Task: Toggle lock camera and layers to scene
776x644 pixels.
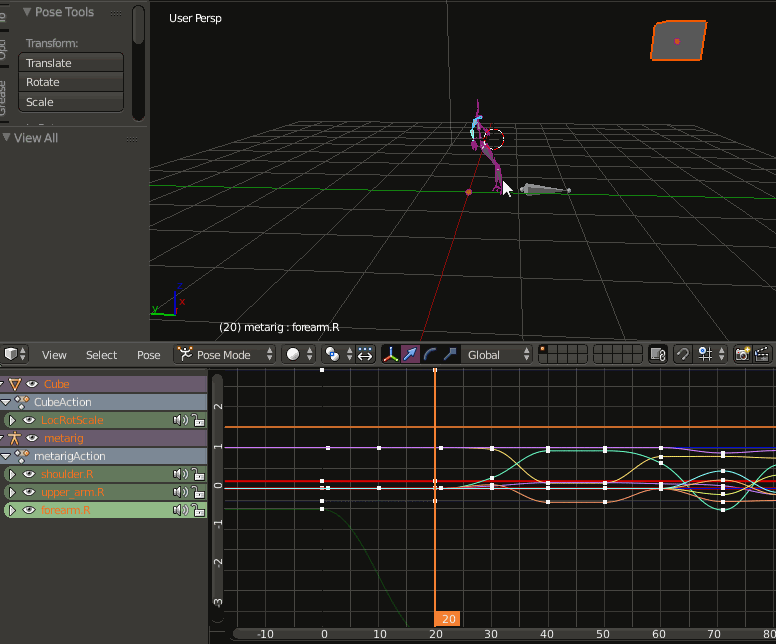Action: pos(658,354)
